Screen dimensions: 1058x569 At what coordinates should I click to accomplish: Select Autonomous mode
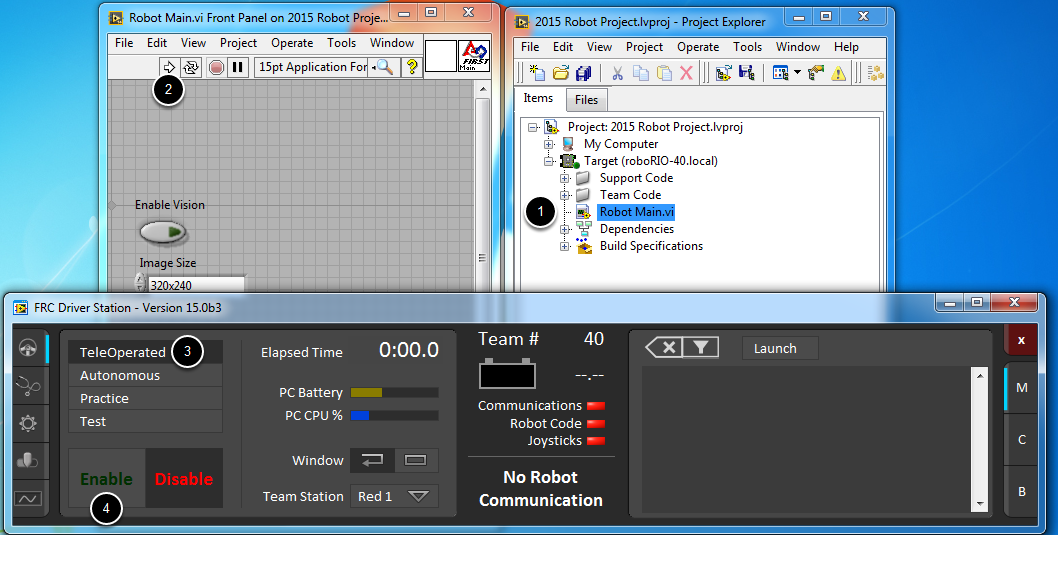click(146, 375)
